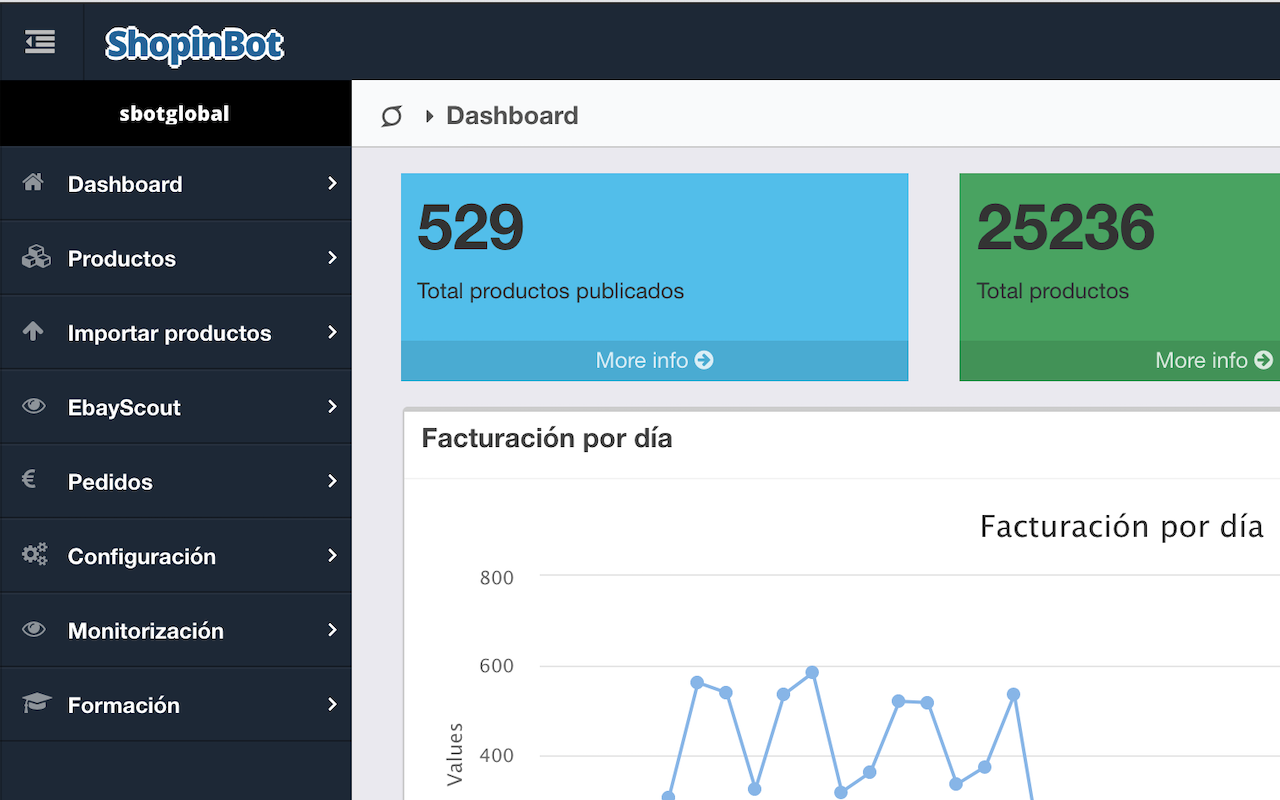Click More info under Total productos
Viewport: 1280px width, 800px height.
click(1213, 360)
